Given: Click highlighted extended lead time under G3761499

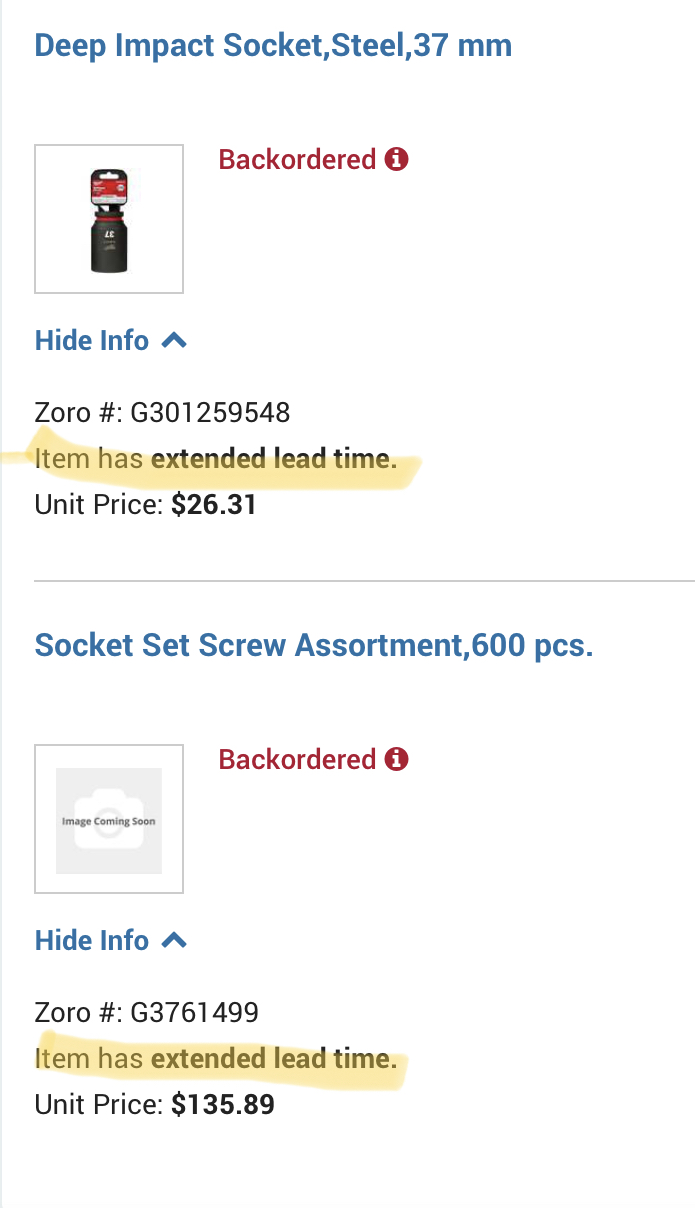Looking at the screenshot, I should [x=273, y=1059].
